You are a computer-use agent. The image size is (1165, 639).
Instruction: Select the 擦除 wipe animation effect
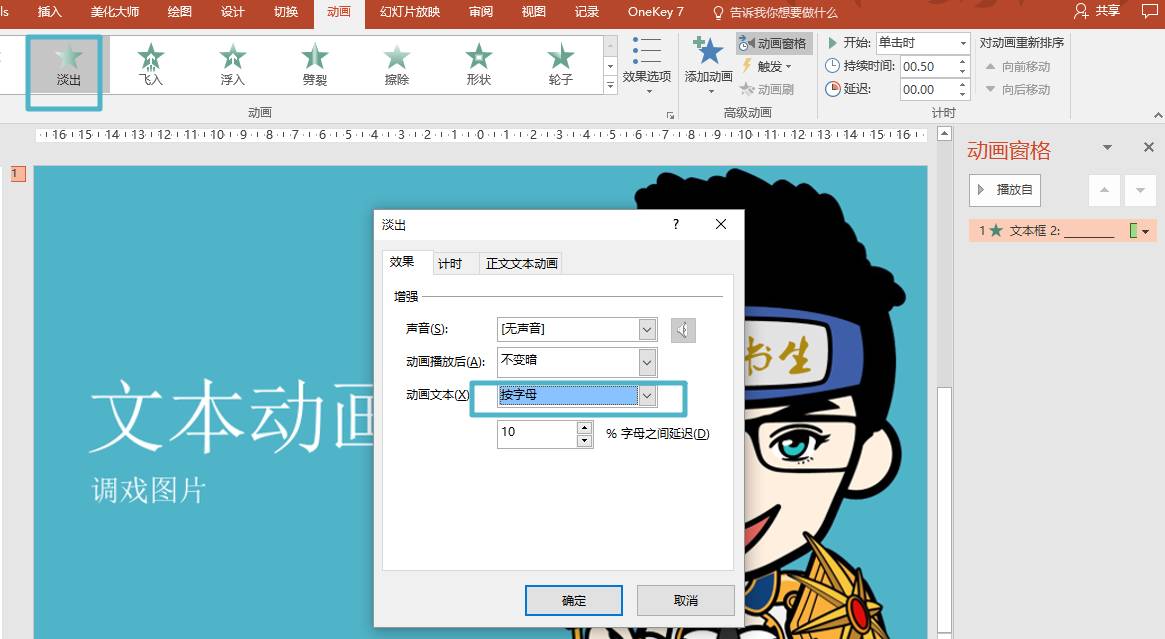click(397, 65)
